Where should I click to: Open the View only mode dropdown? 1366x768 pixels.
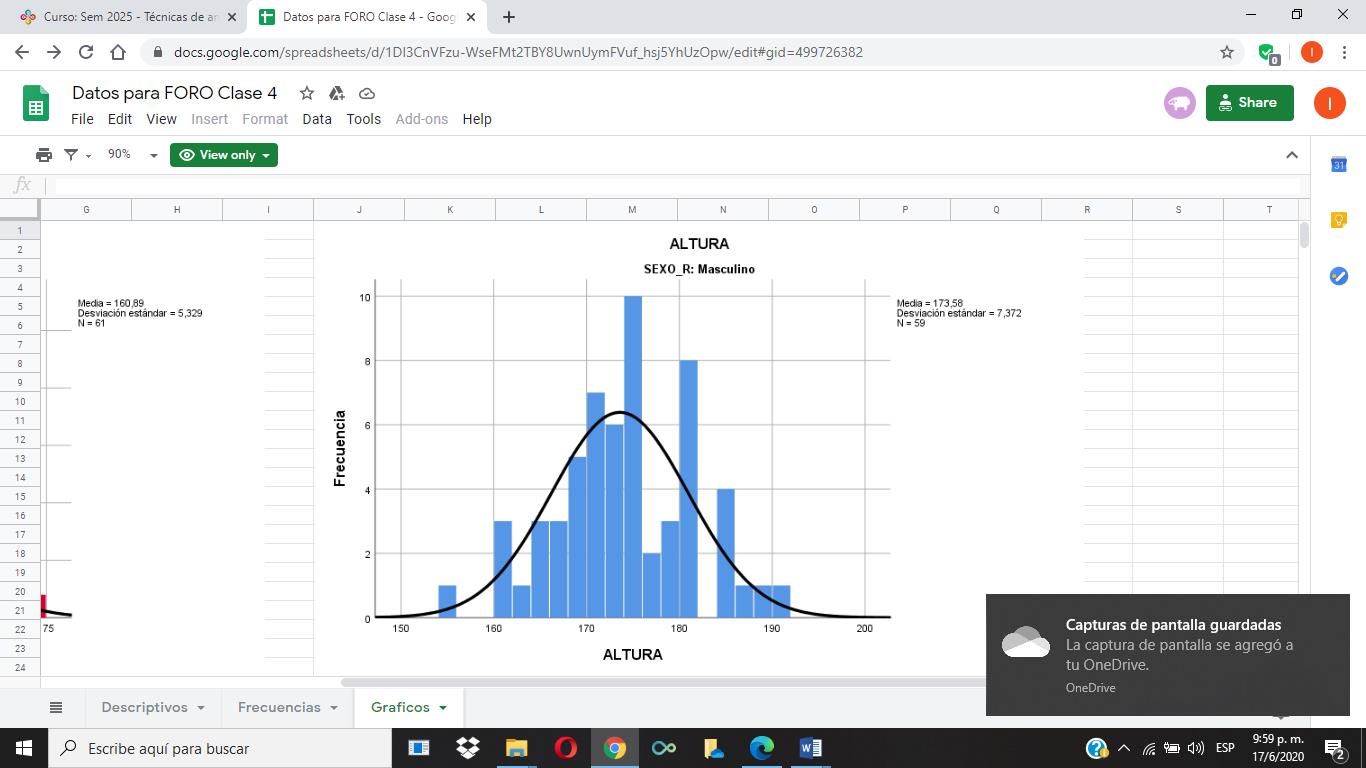coord(224,155)
